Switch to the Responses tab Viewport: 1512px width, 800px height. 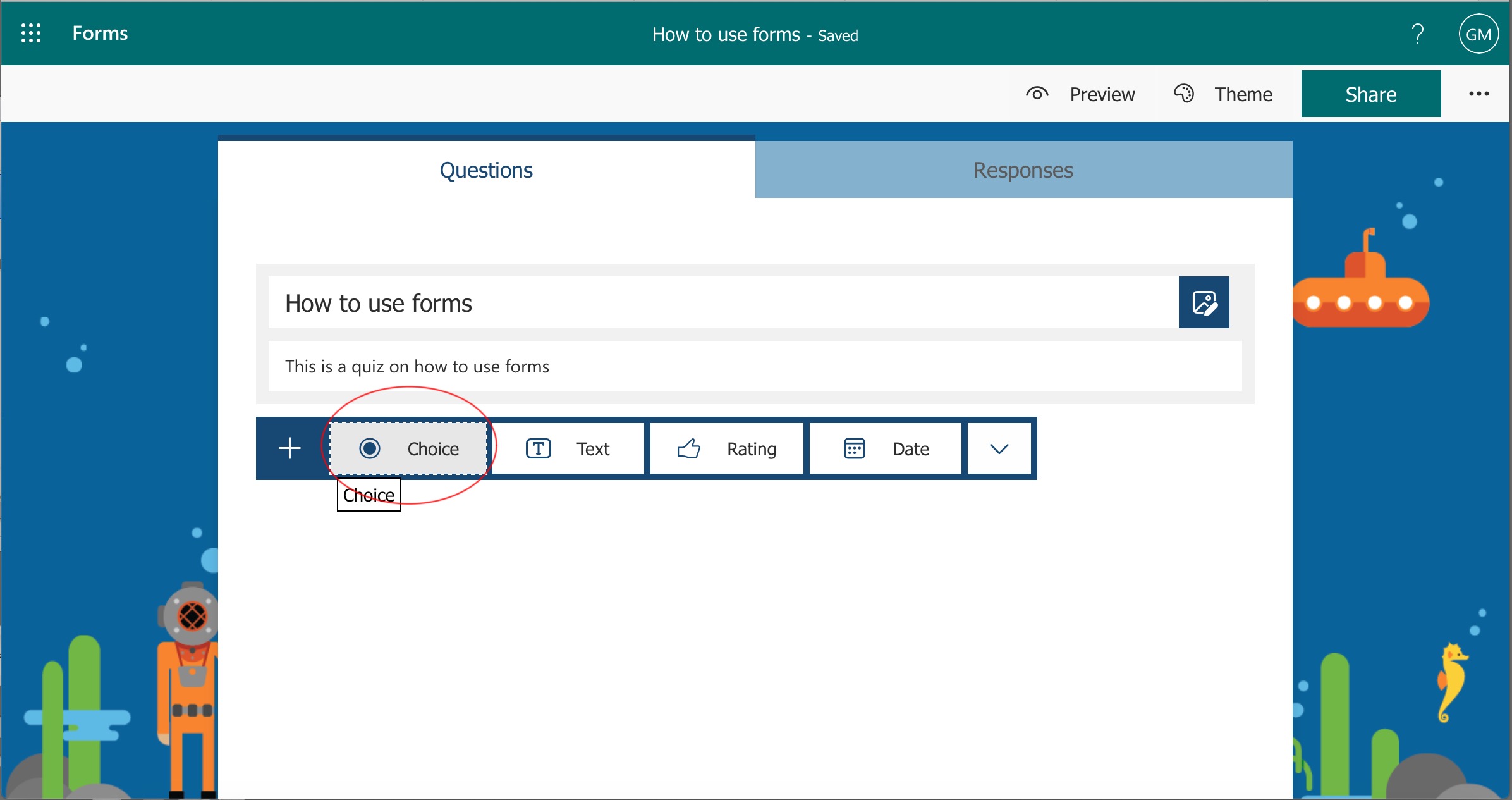tap(1023, 170)
